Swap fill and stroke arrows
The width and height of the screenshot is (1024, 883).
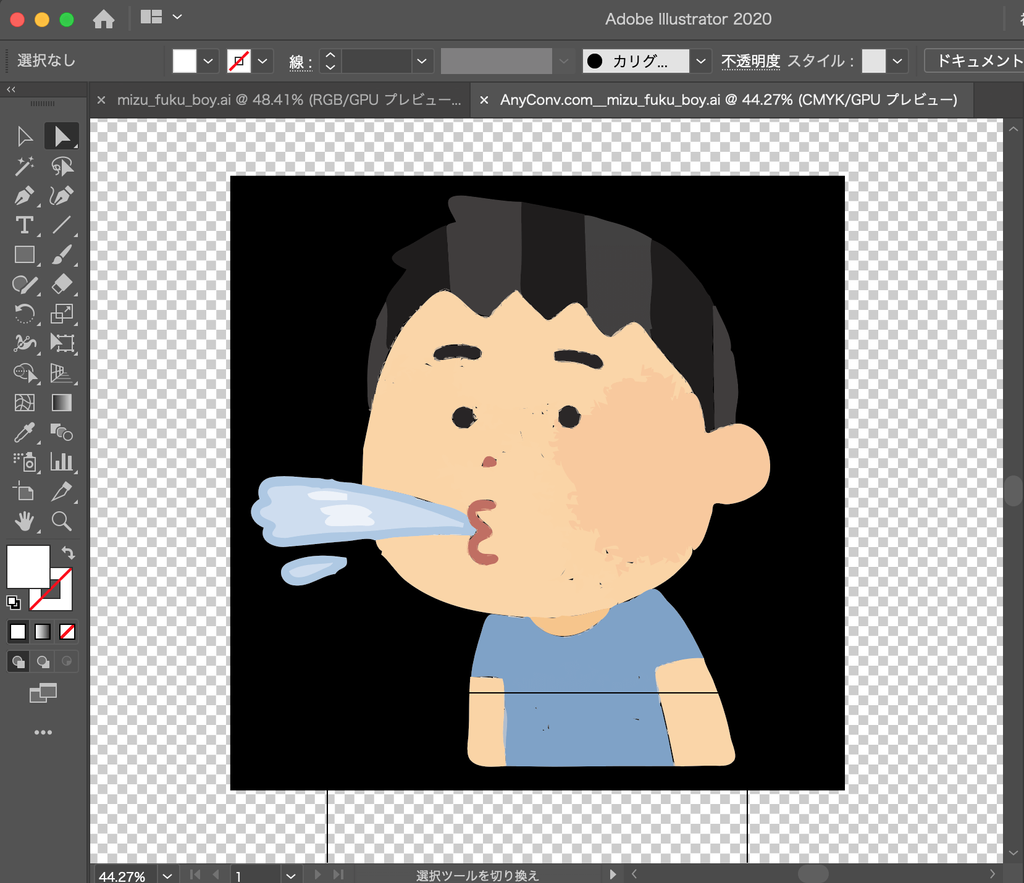[68, 553]
